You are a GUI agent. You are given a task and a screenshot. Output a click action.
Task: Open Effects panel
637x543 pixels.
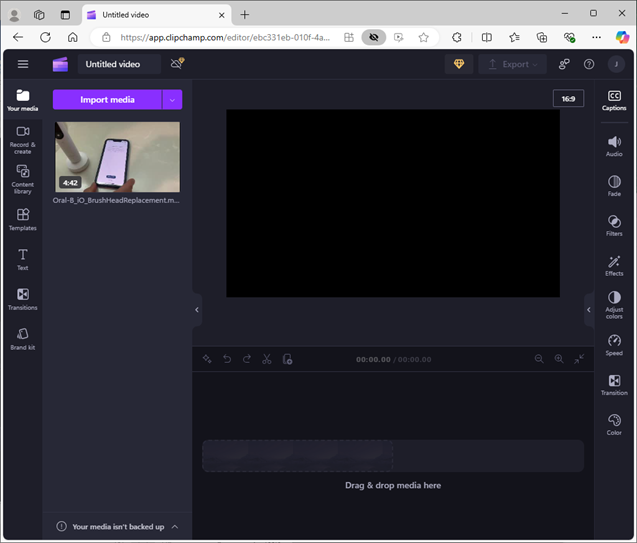click(x=614, y=266)
